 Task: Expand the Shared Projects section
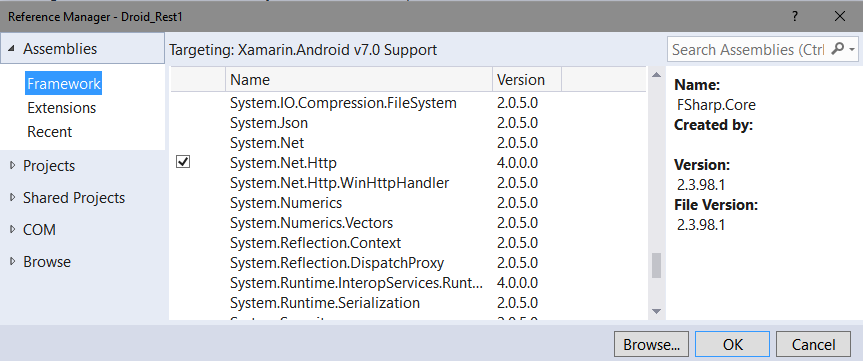[13, 198]
